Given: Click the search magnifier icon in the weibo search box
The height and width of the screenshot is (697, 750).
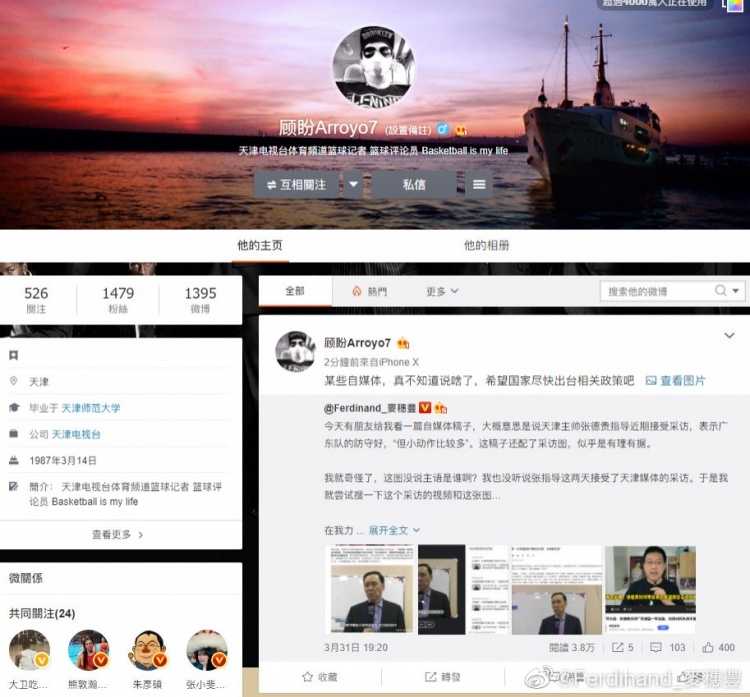Looking at the screenshot, I should tap(720, 290).
